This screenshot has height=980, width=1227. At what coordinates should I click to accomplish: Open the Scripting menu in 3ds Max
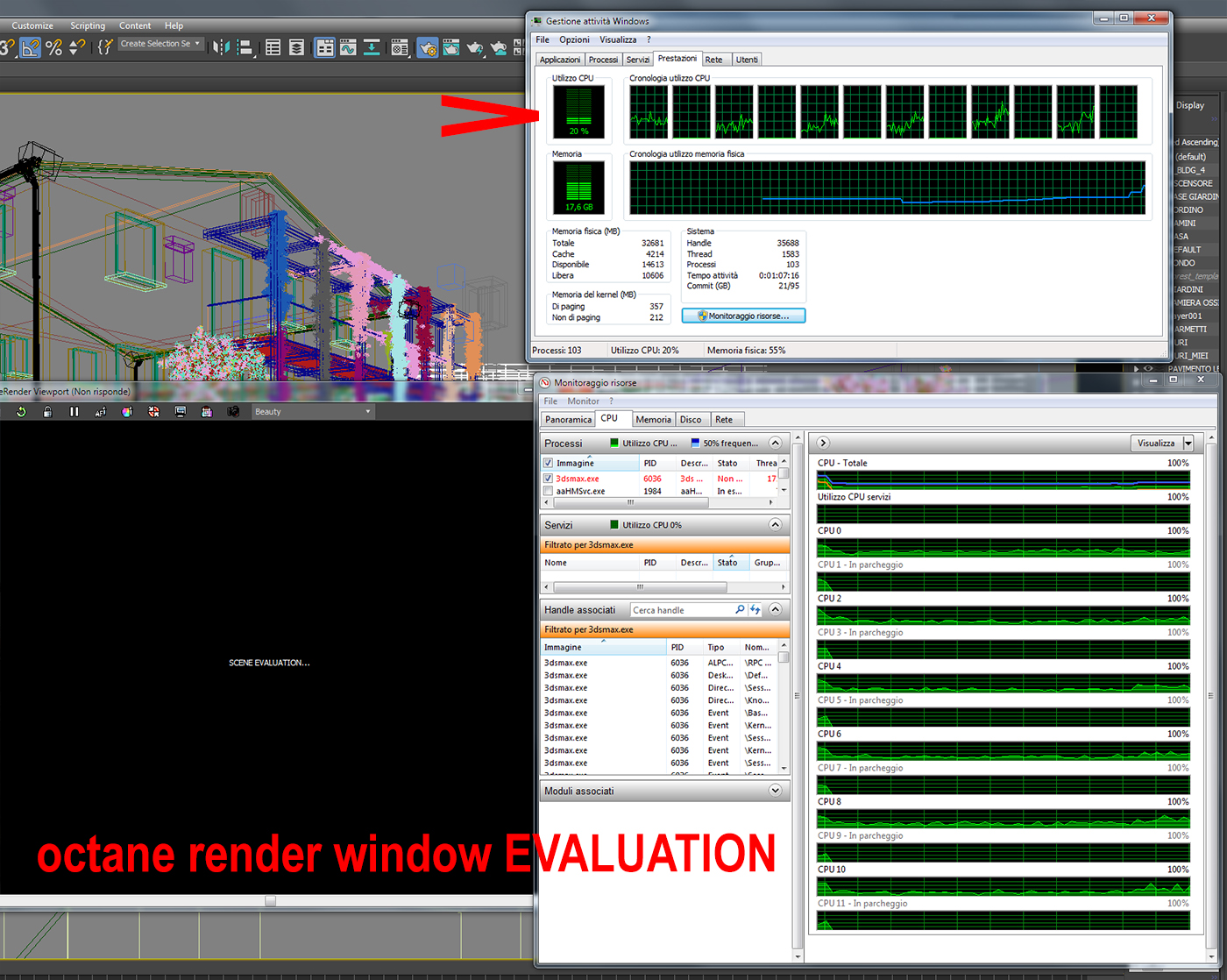coord(88,26)
